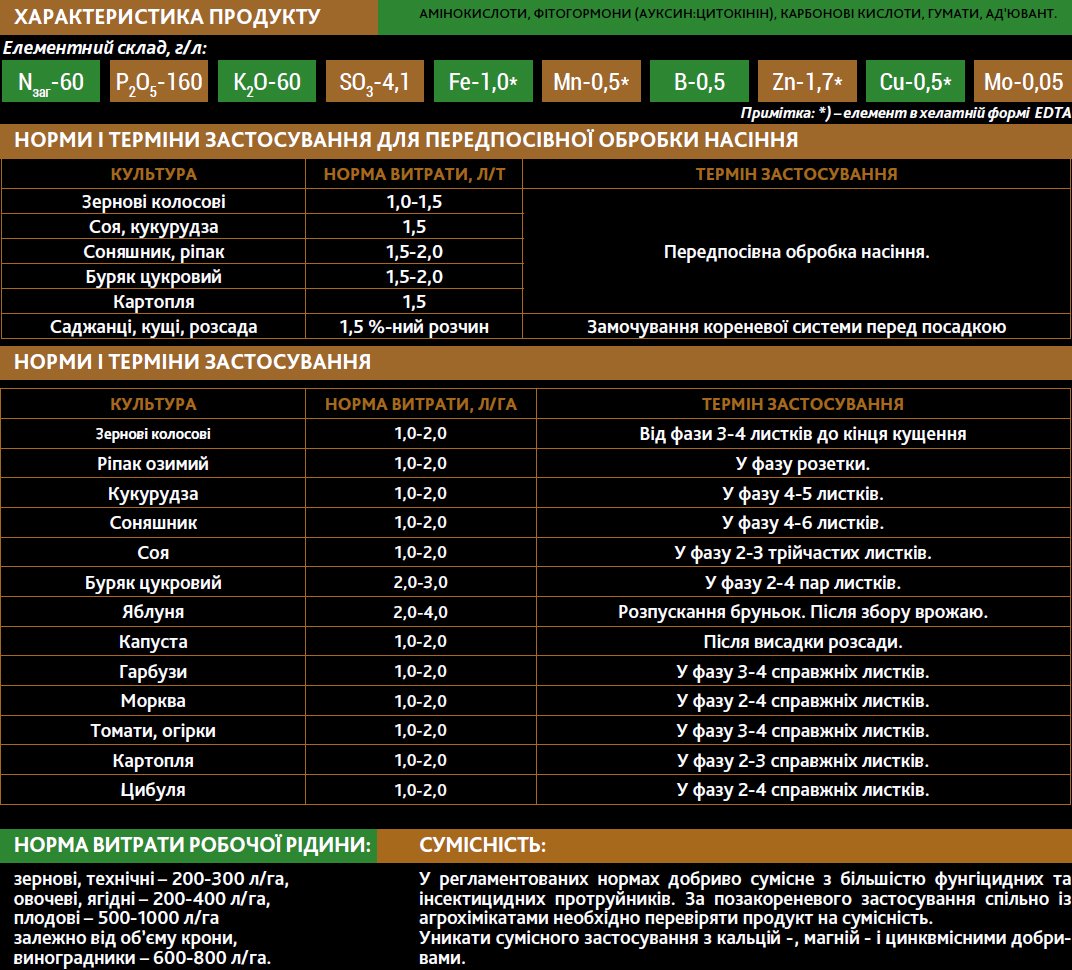Click 'Елементний склад, г/л:' label
1072x970 pixels.
coord(105,48)
